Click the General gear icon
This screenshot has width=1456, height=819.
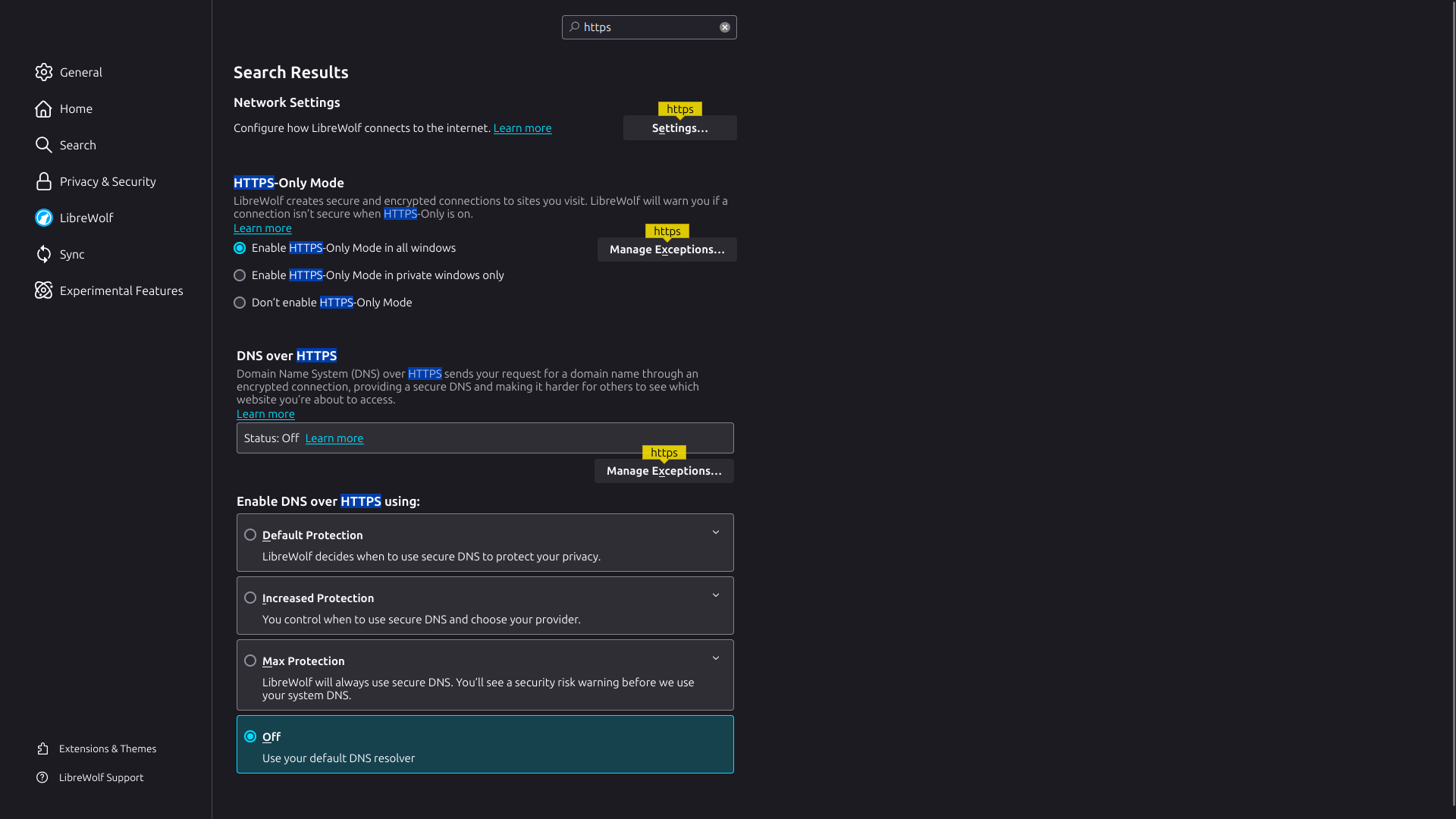pyautogui.click(x=44, y=72)
